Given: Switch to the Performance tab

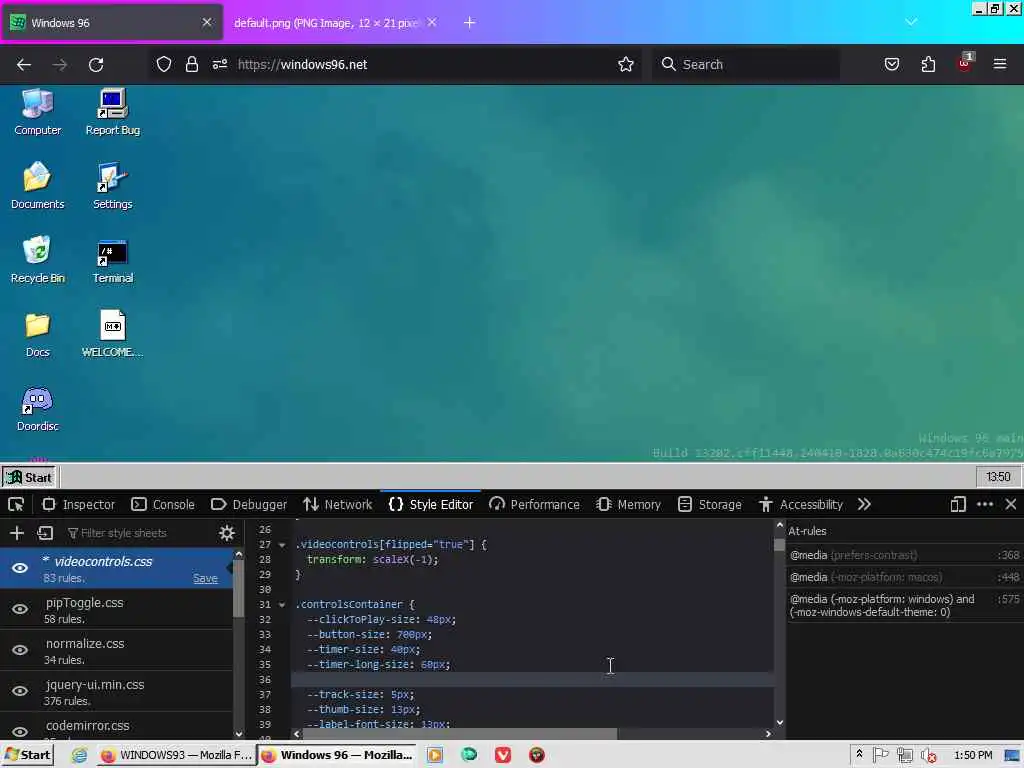Looking at the screenshot, I should [534, 504].
